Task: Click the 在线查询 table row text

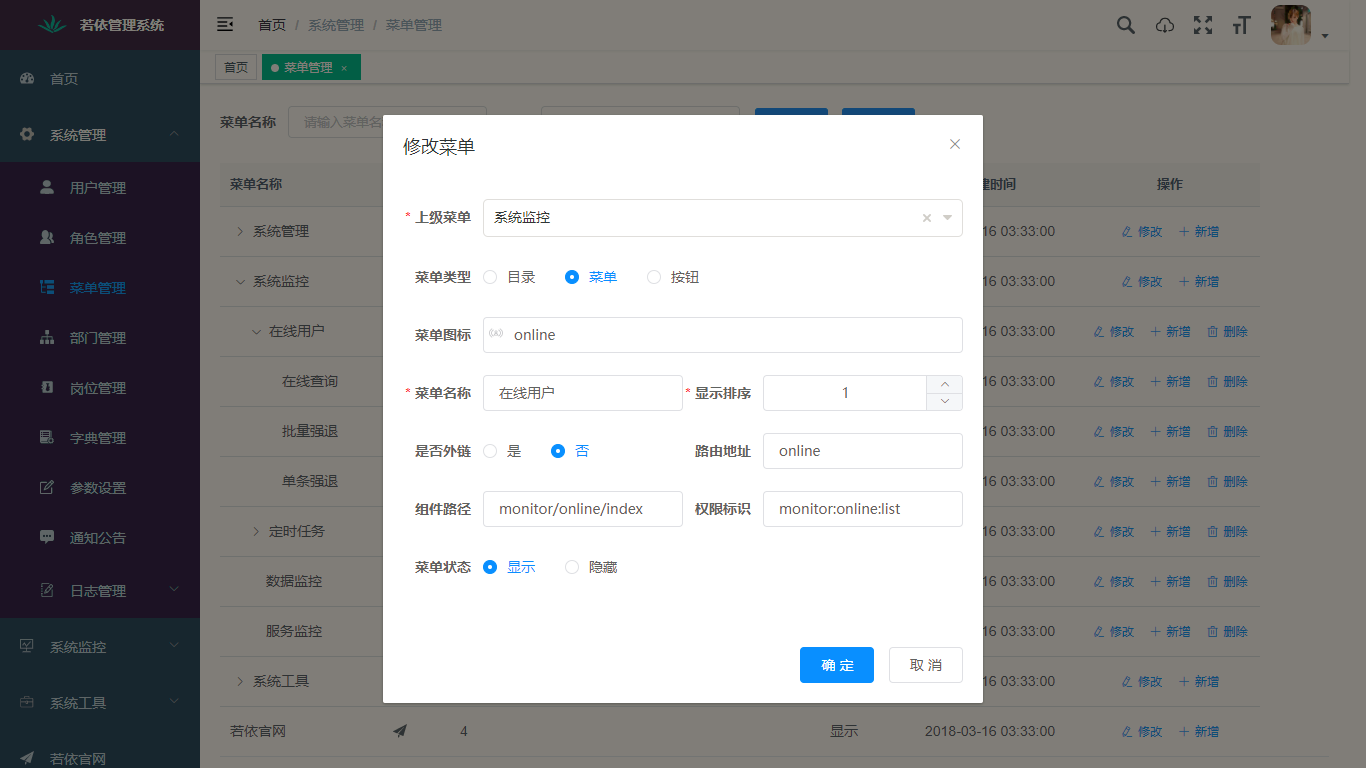Action: pyautogui.click(x=310, y=381)
